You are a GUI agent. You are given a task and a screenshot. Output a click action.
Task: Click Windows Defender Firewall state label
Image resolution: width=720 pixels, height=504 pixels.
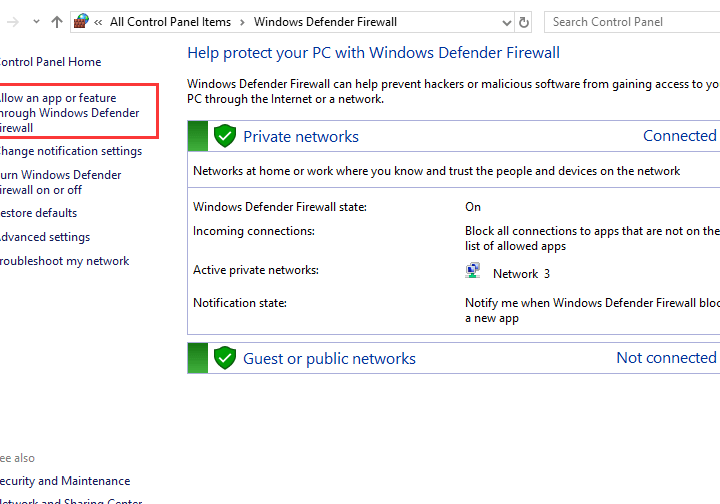pos(280,207)
